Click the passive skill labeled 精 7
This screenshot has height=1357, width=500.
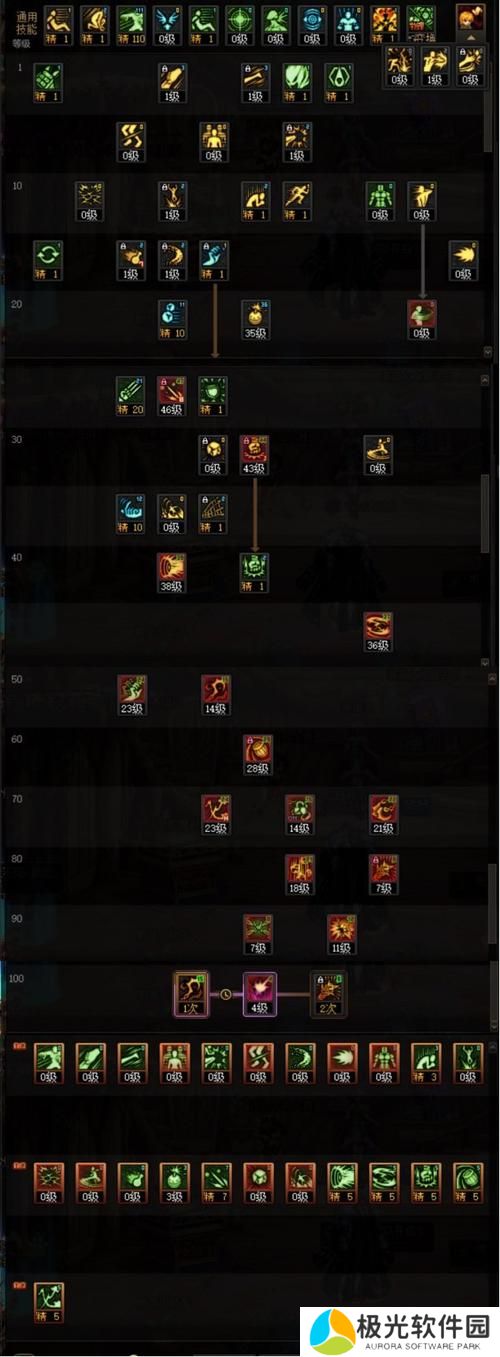click(x=217, y=1183)
